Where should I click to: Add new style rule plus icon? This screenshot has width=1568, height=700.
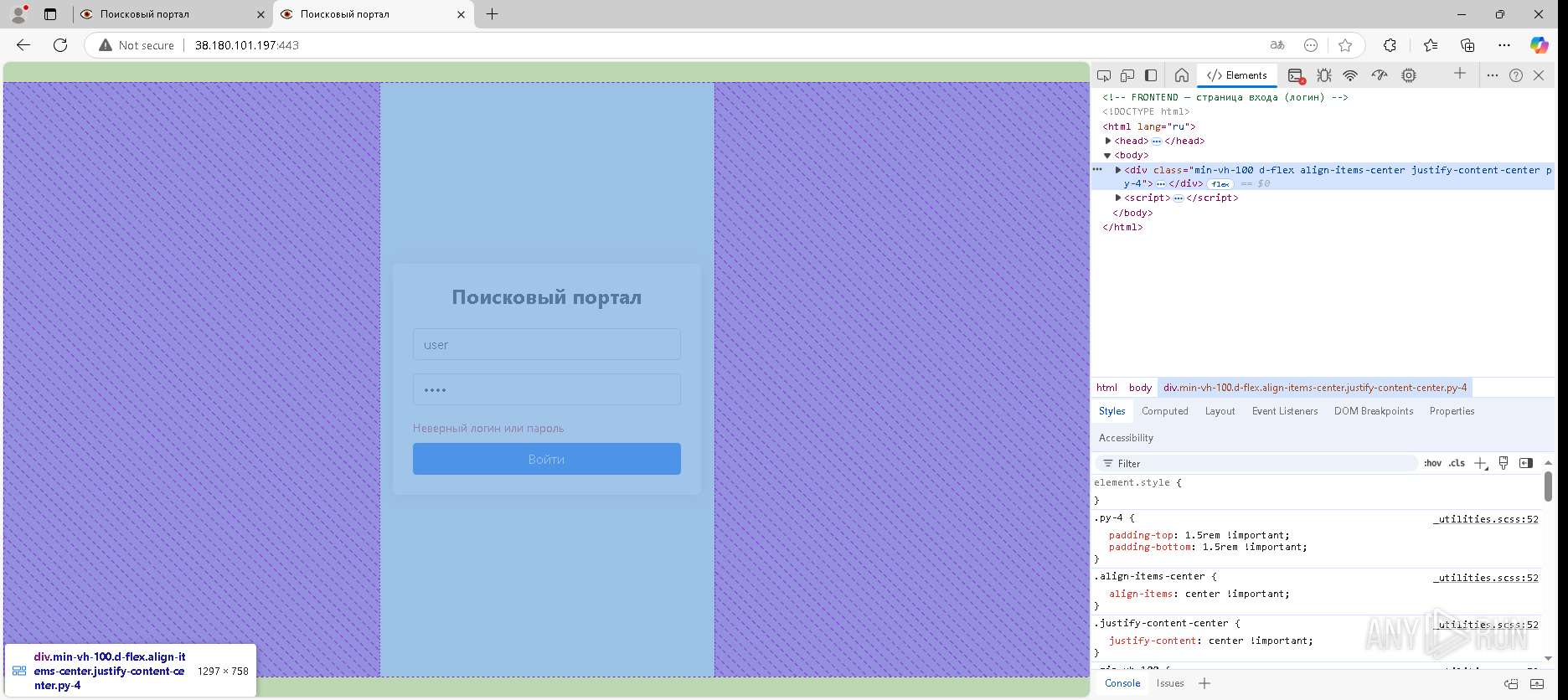click(1481, 463)
